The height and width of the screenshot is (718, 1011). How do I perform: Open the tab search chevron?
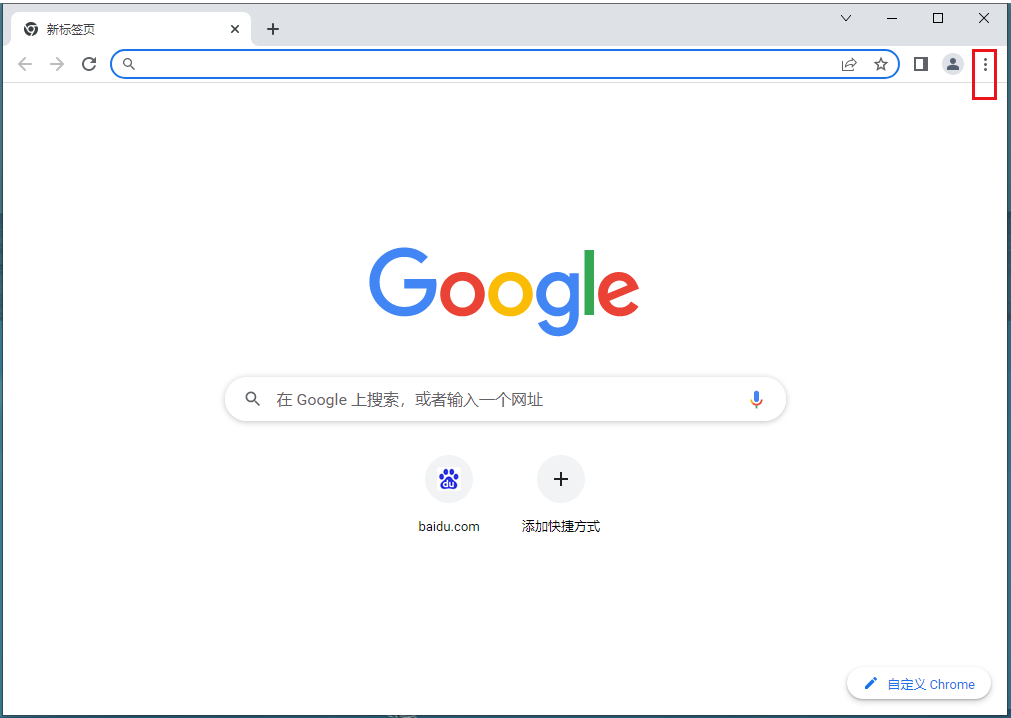pyautogui.click(x=846, y=18)
